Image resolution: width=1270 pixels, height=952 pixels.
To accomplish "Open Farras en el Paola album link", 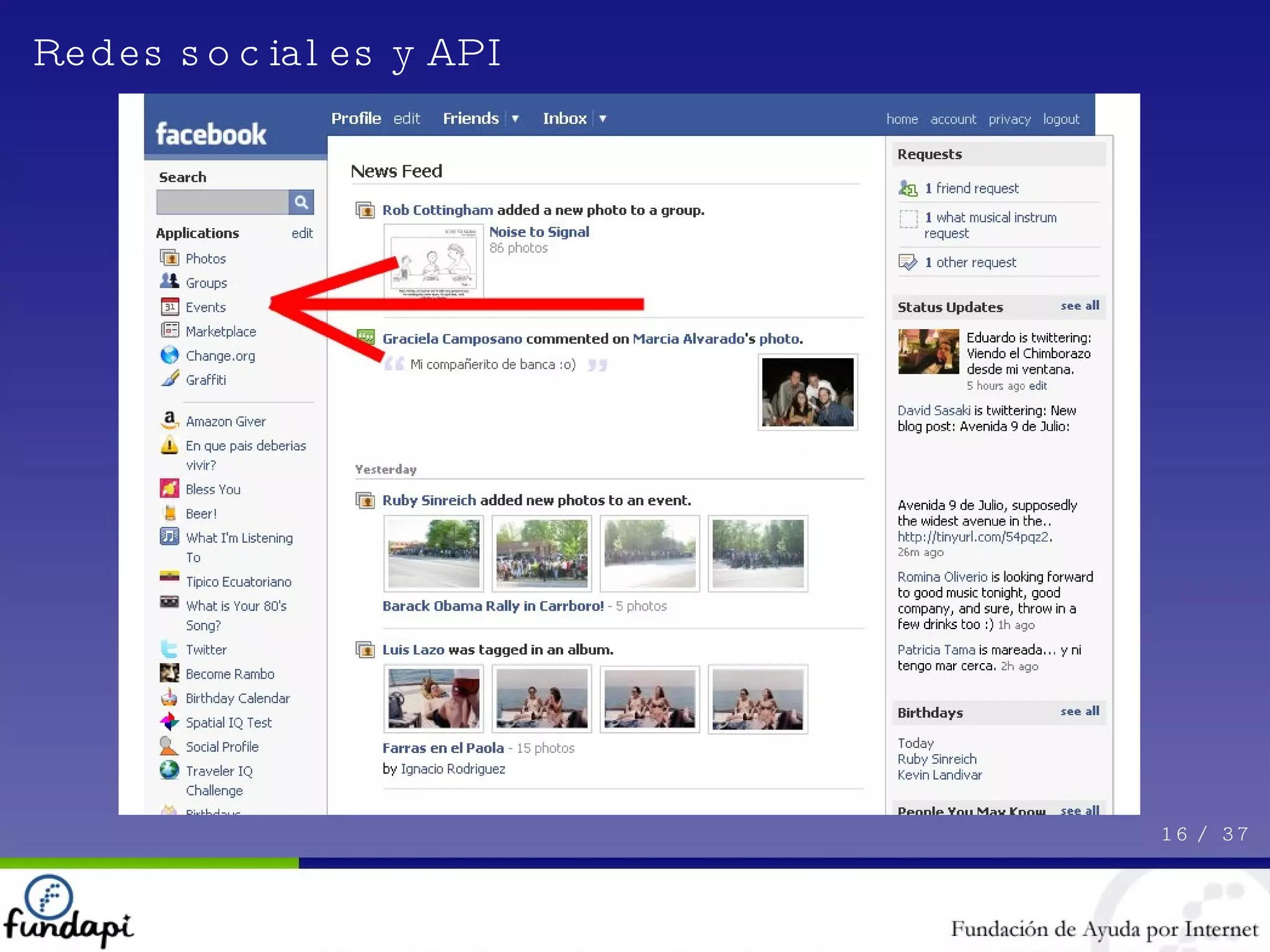I will click(443, 748).
